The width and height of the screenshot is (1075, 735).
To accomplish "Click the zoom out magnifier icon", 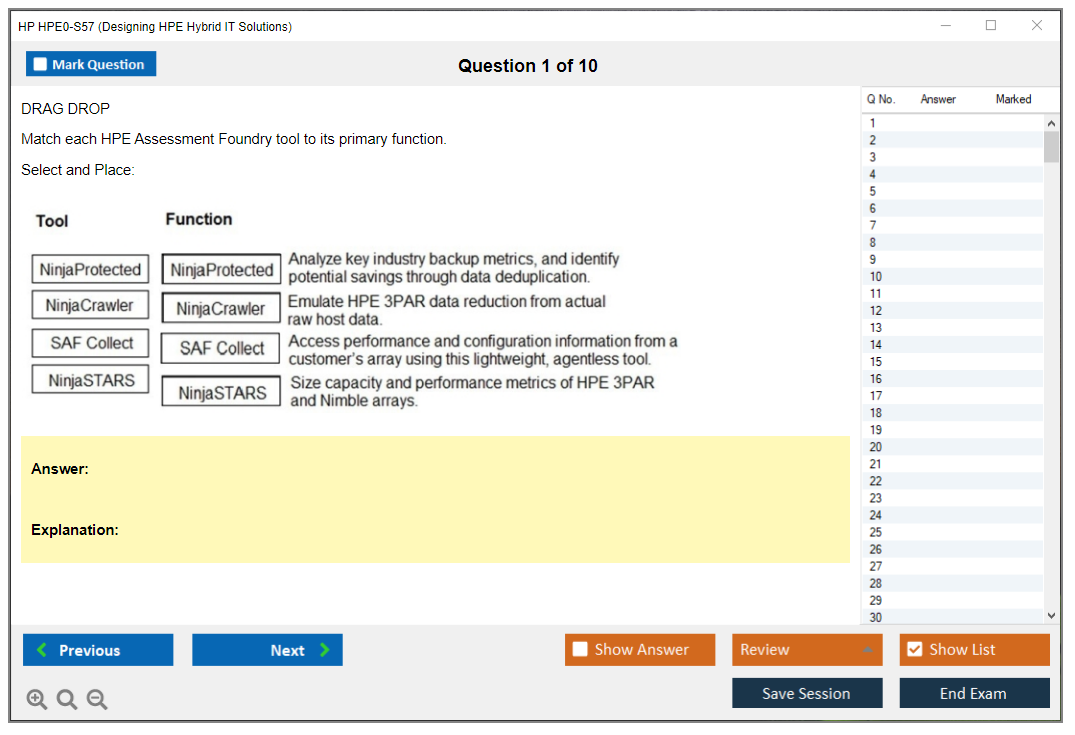I will pyautogui.click(x=97, y=700).
